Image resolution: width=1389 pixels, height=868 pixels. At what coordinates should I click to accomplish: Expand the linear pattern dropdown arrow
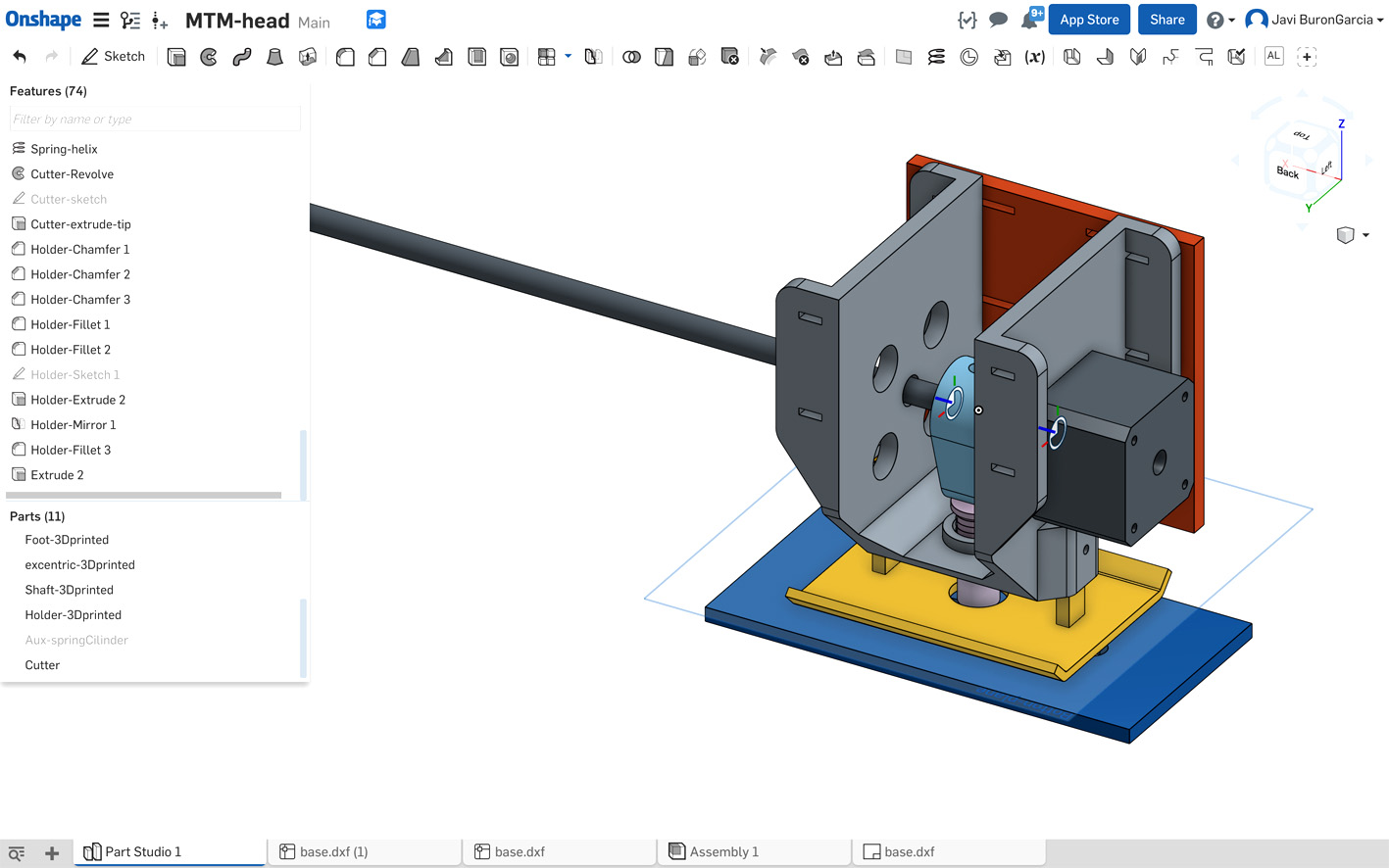568,57
